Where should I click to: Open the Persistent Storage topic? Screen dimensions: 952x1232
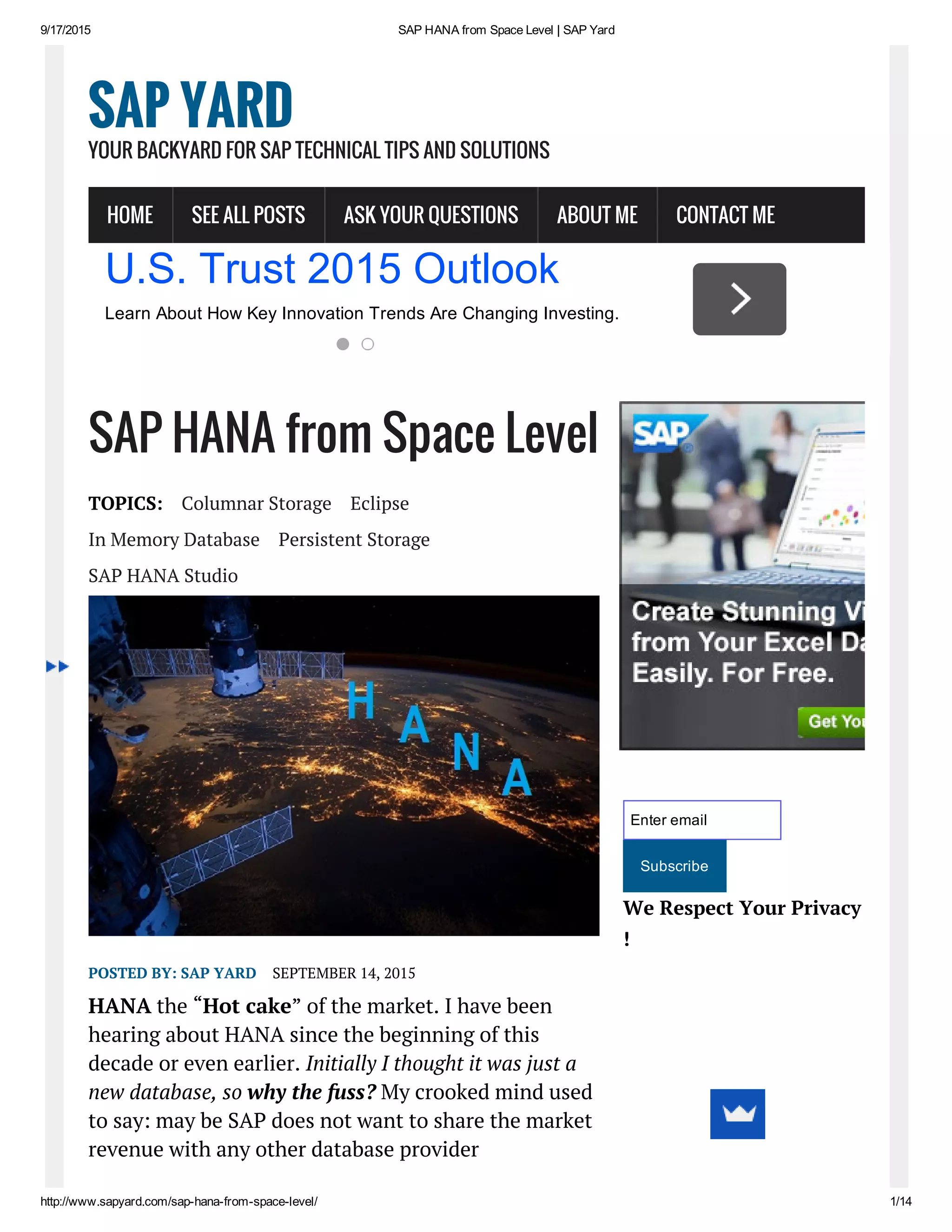354,539
